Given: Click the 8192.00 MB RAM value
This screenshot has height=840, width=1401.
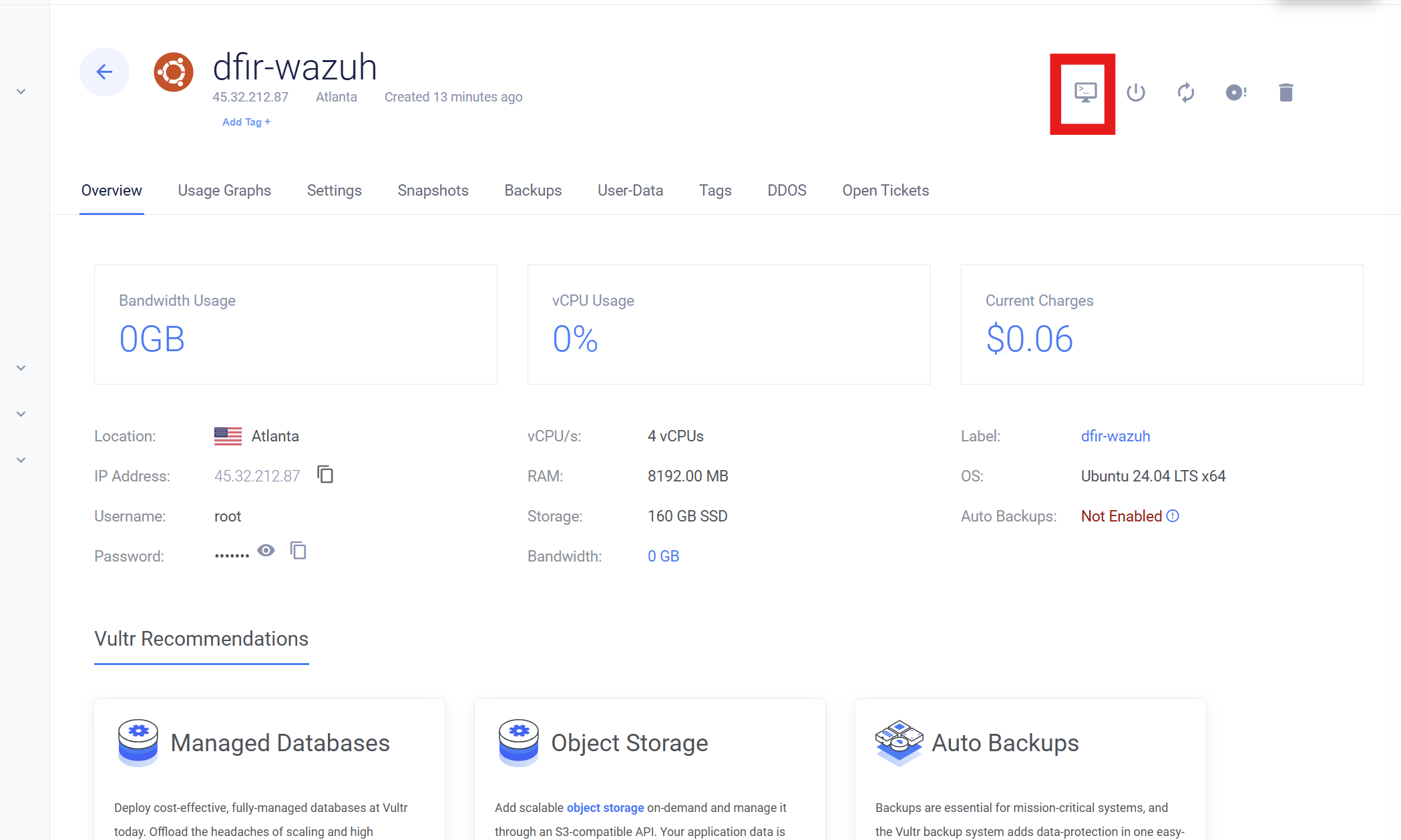Looking at the screenshot, I should pyautogui.click(x=688, y=476).
